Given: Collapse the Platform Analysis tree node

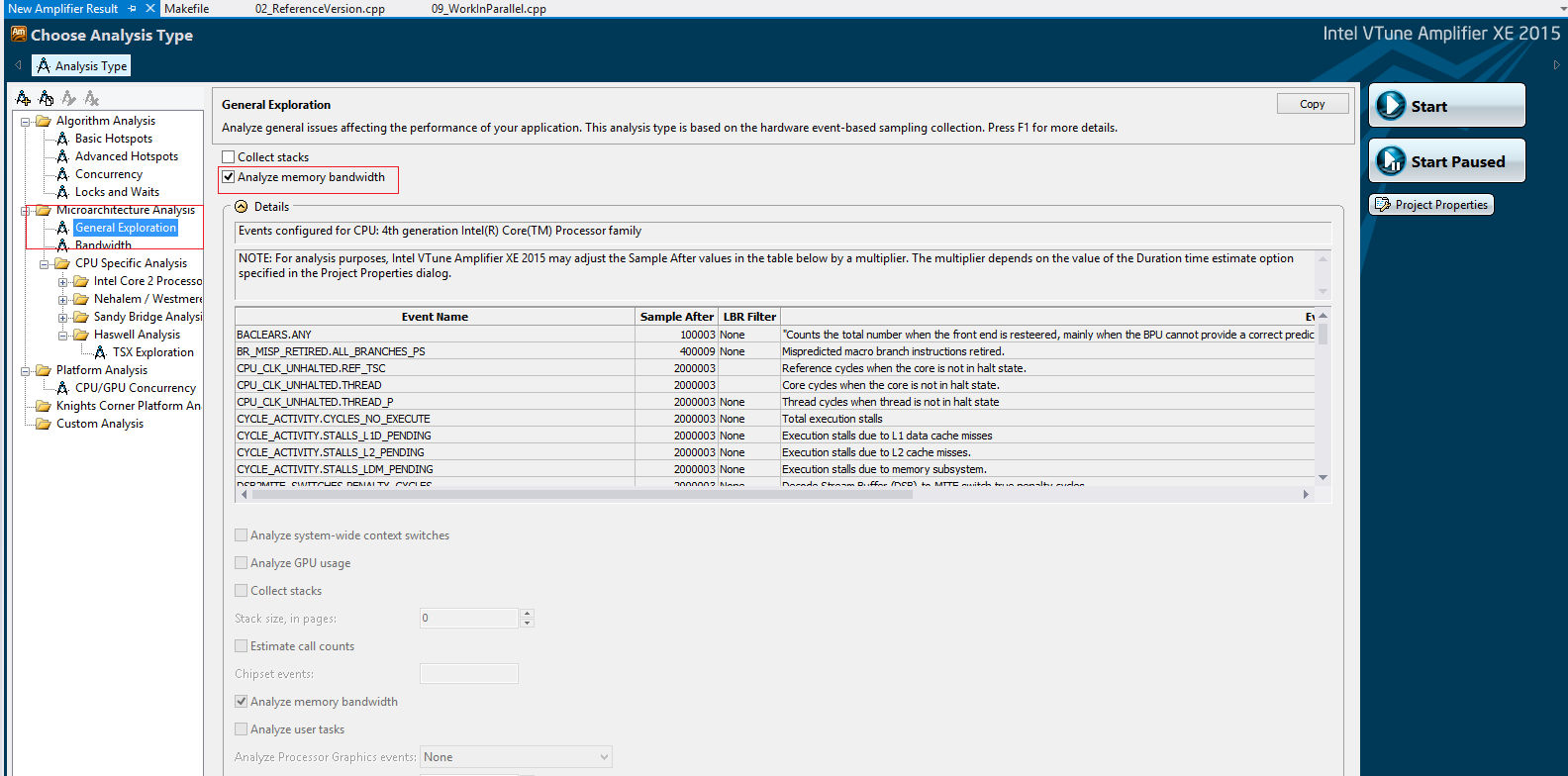Looking at the screenshot, I should [26, 371].
